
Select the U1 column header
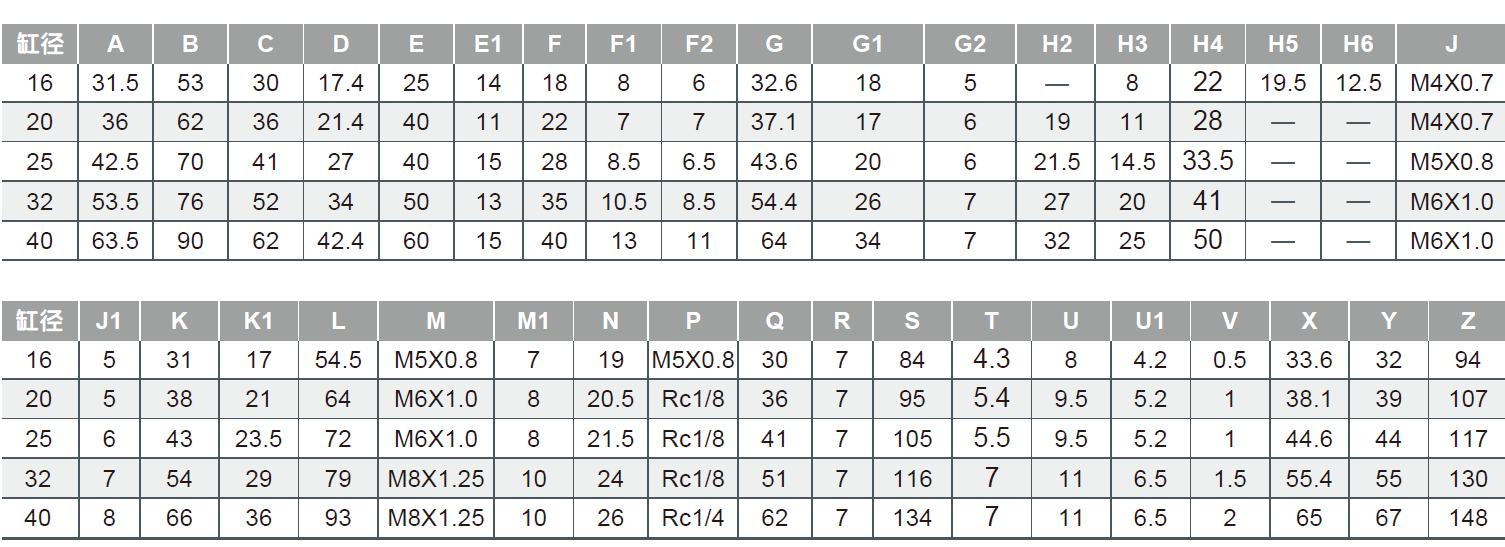(x=1150, y=321)
